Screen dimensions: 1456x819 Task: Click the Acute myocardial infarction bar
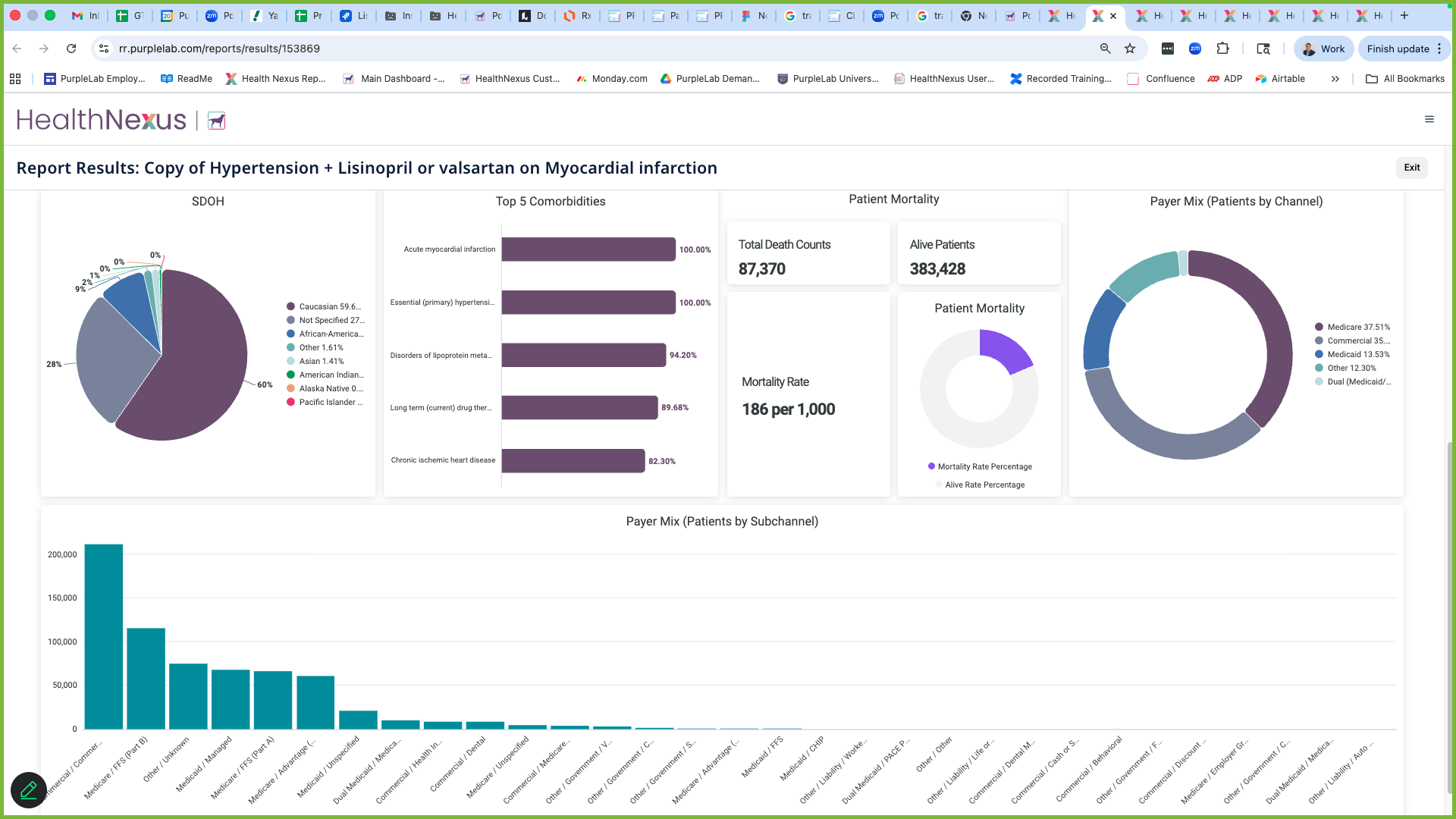[x=588, y=249]
